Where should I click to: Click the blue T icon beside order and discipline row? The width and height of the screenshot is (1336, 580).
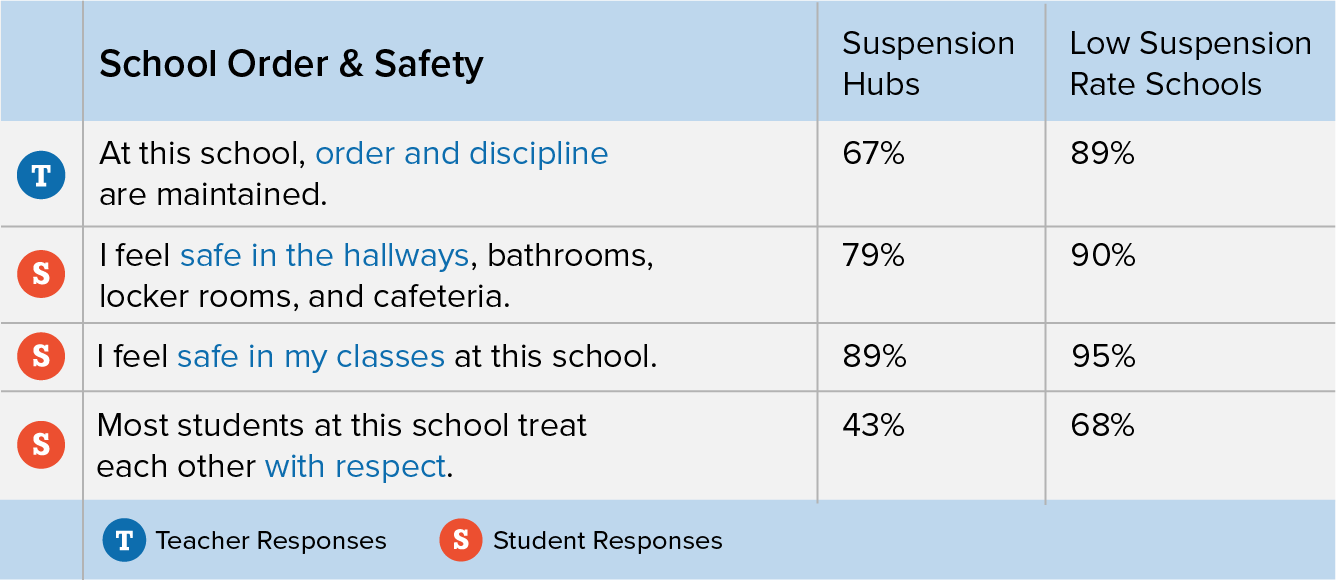tap(41, 175)
